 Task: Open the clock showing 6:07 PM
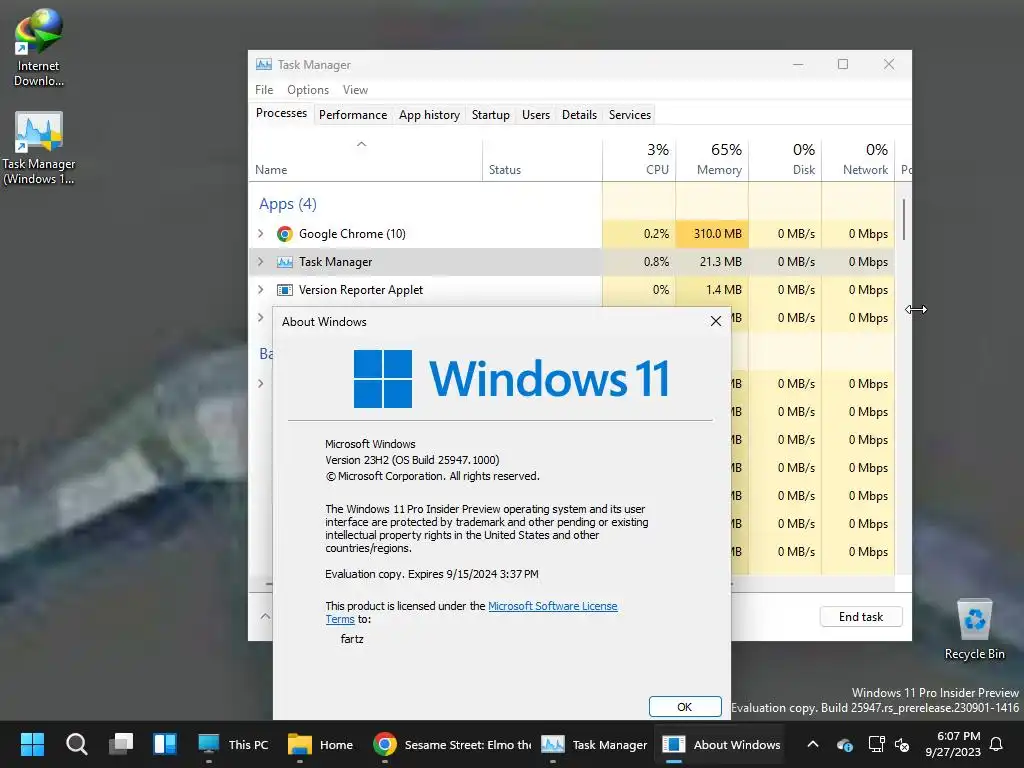pyautogui.click(x=953, y=744)
